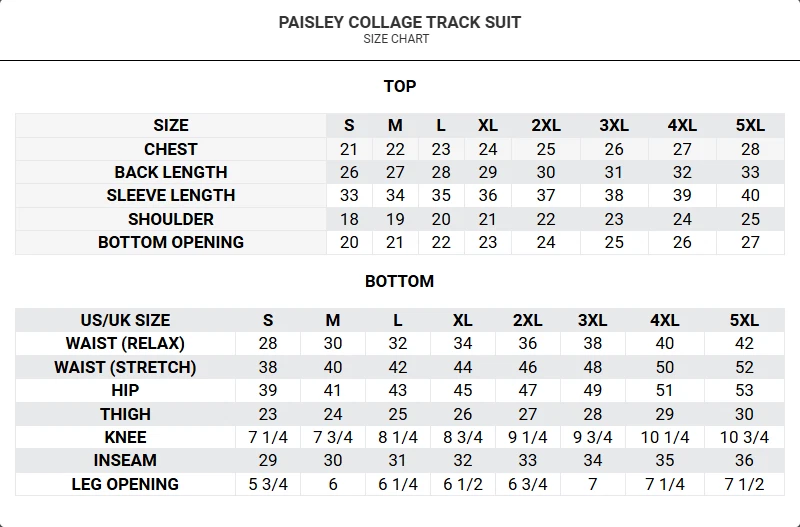The height and width of the screenshot is (527, 800).
Task: Click the THIGH row label
Action: [x=125, y=414]
